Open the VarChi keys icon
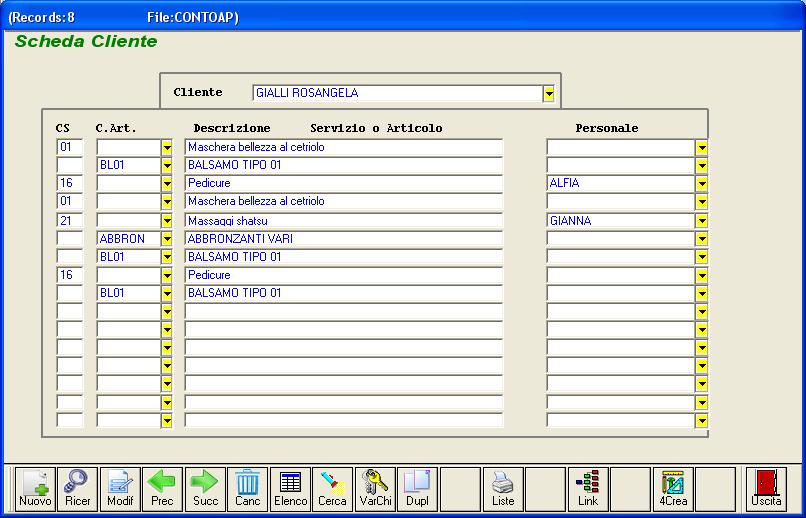The height and width of the screenshot is (518, 806). click(x=375, y=489)
